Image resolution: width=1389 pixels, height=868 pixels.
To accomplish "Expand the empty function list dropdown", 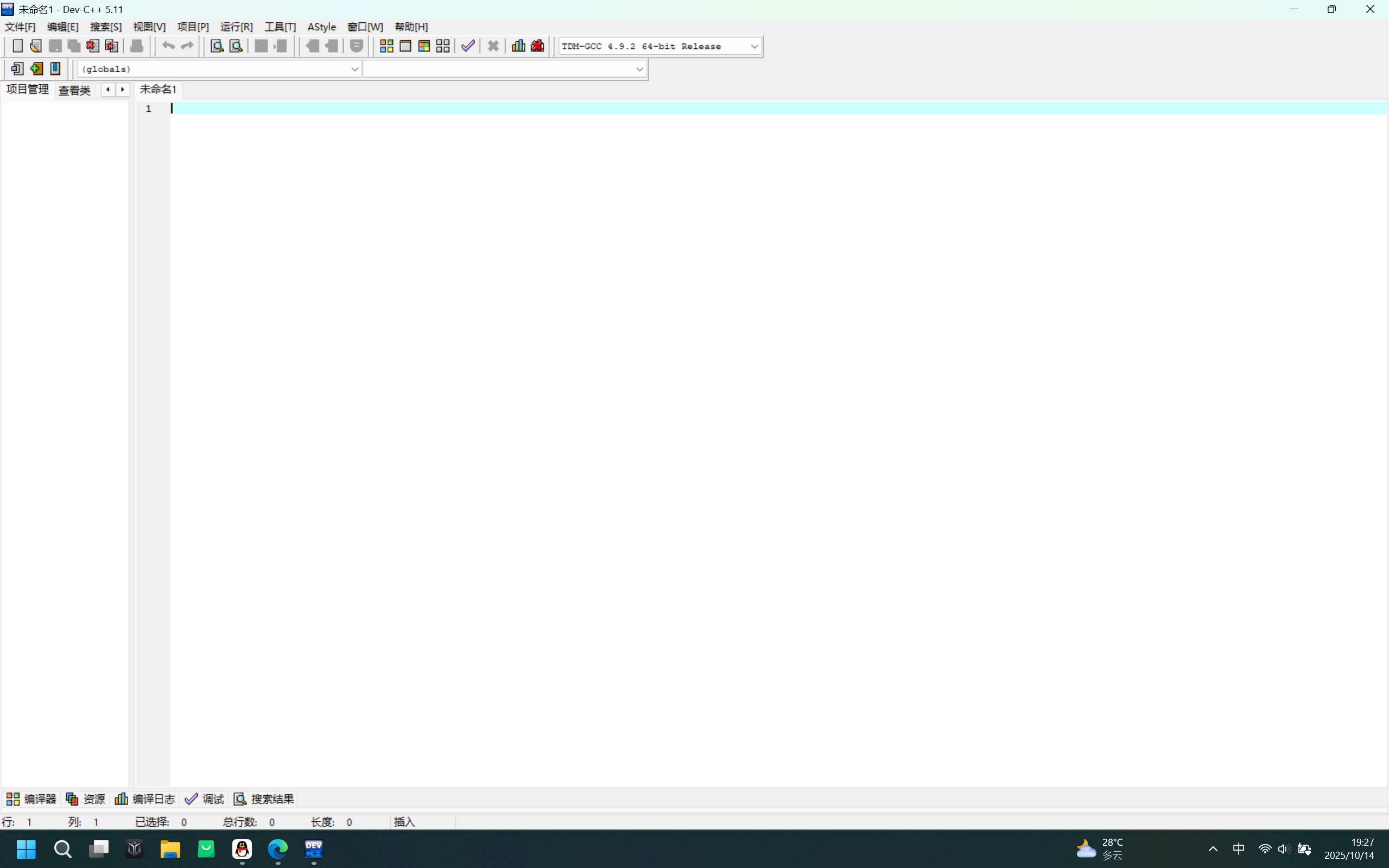I will (639, 69).
